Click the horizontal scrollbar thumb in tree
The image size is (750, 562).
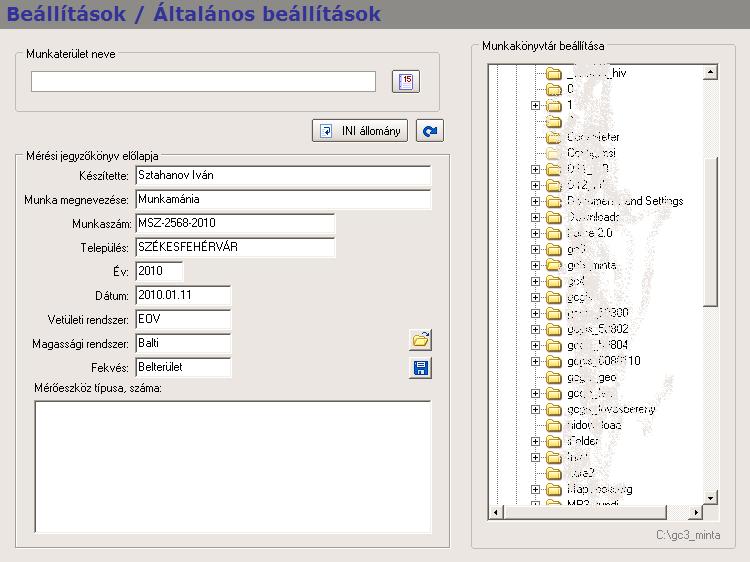pyautogui.click(x=585, y=513)
